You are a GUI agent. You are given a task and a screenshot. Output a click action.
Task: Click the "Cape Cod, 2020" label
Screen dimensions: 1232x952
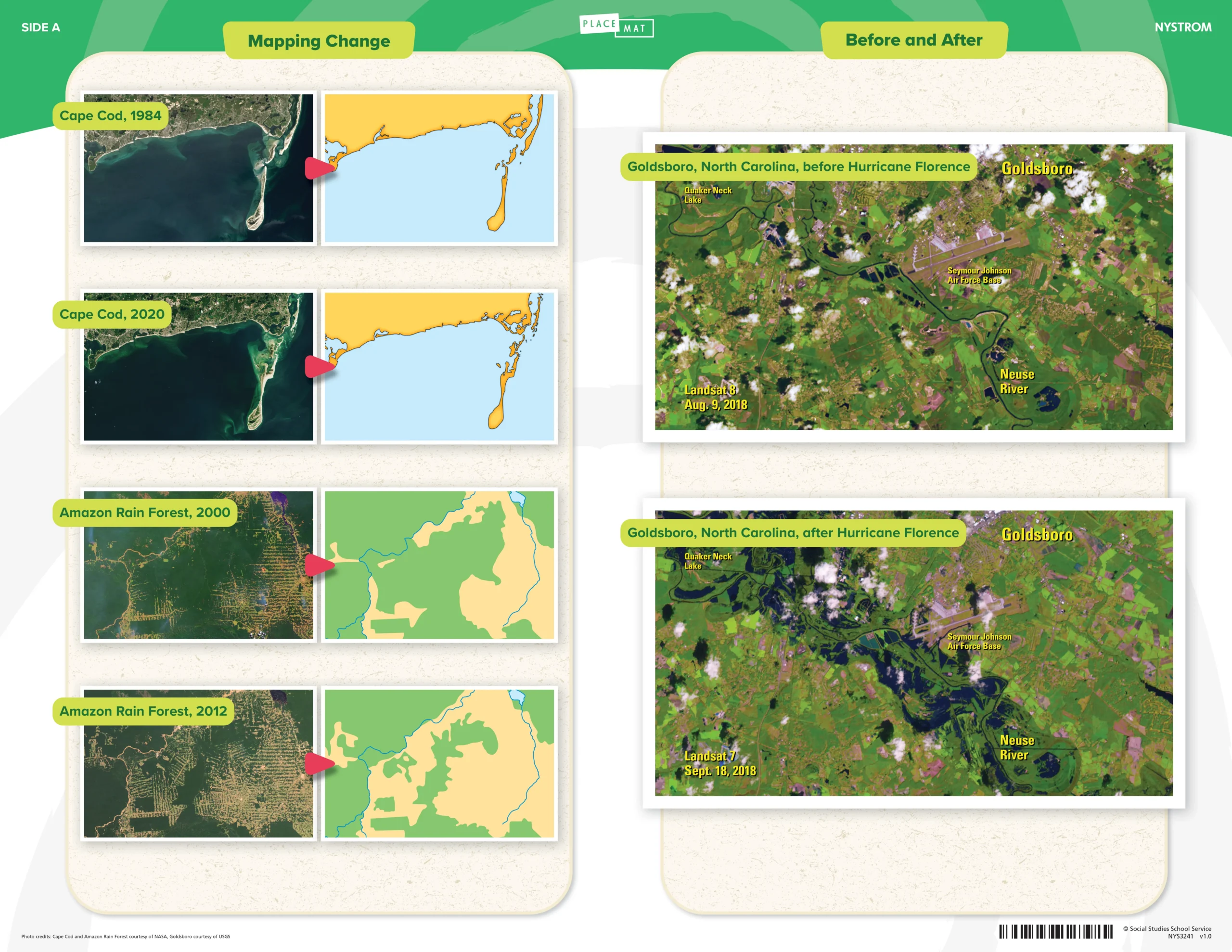112,314
